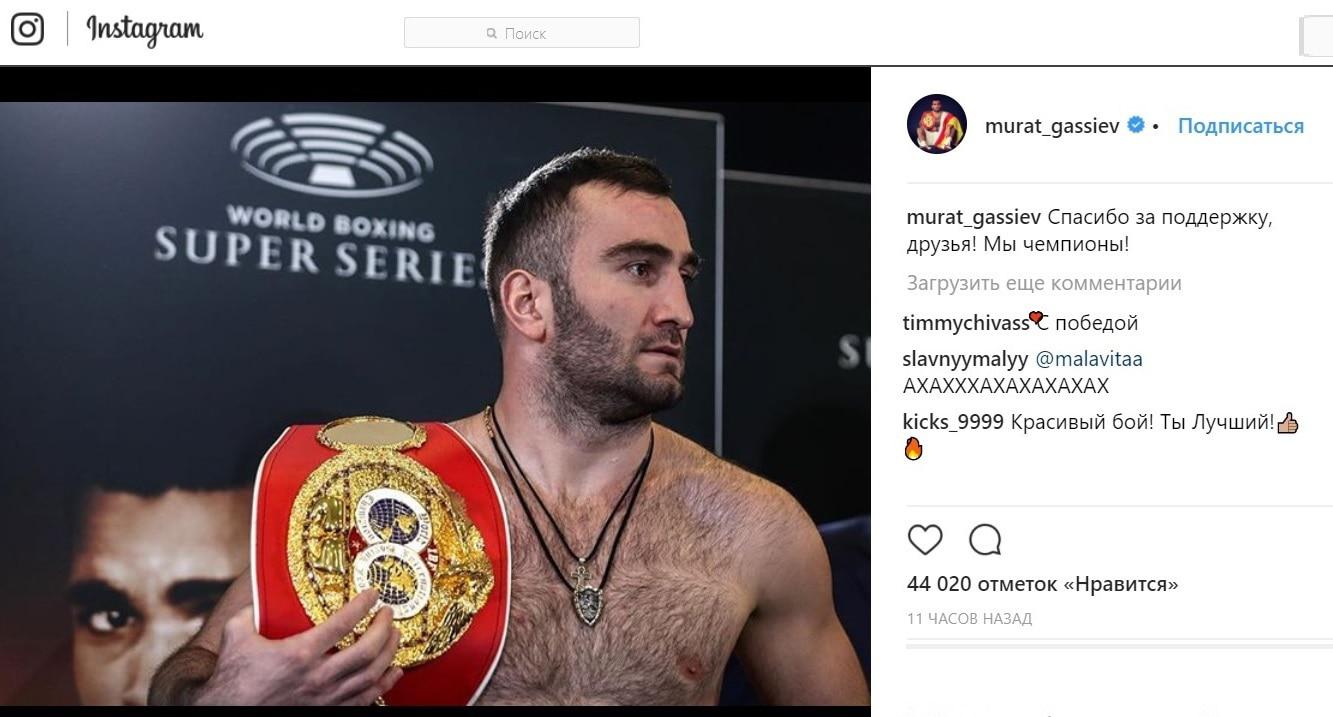Open kicks_9999 commenter profile
1333x717 pixels.
953,422
